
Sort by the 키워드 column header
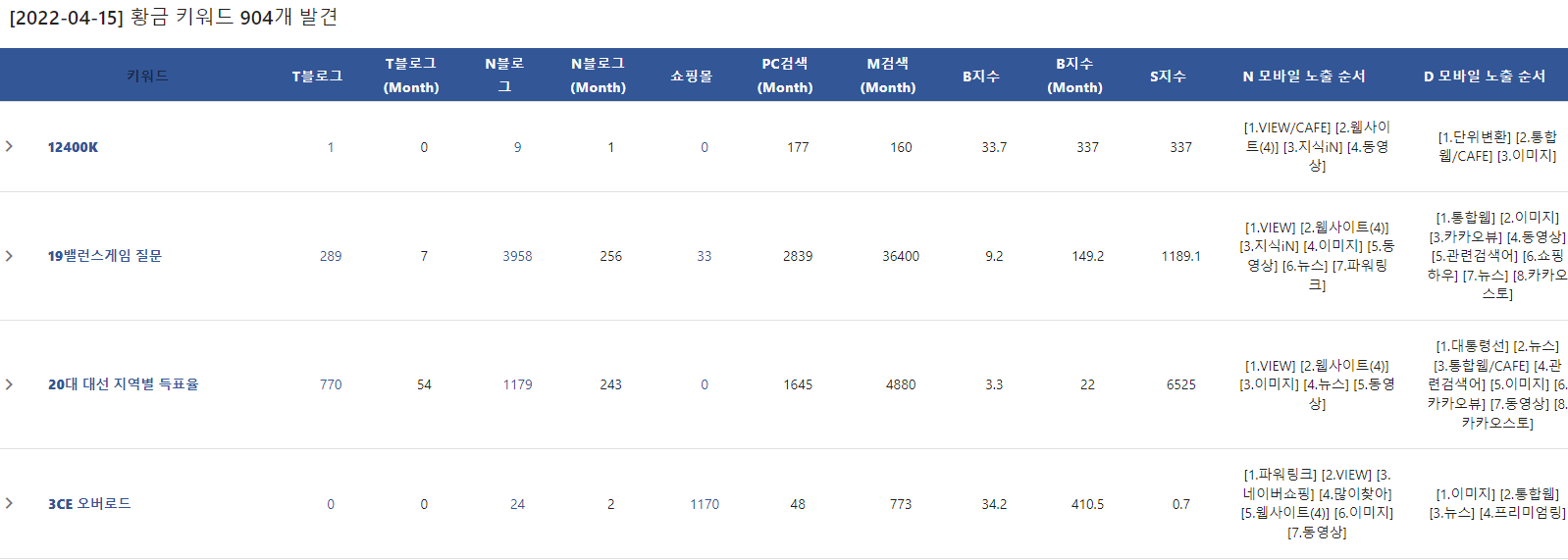(x=147, y=76)
